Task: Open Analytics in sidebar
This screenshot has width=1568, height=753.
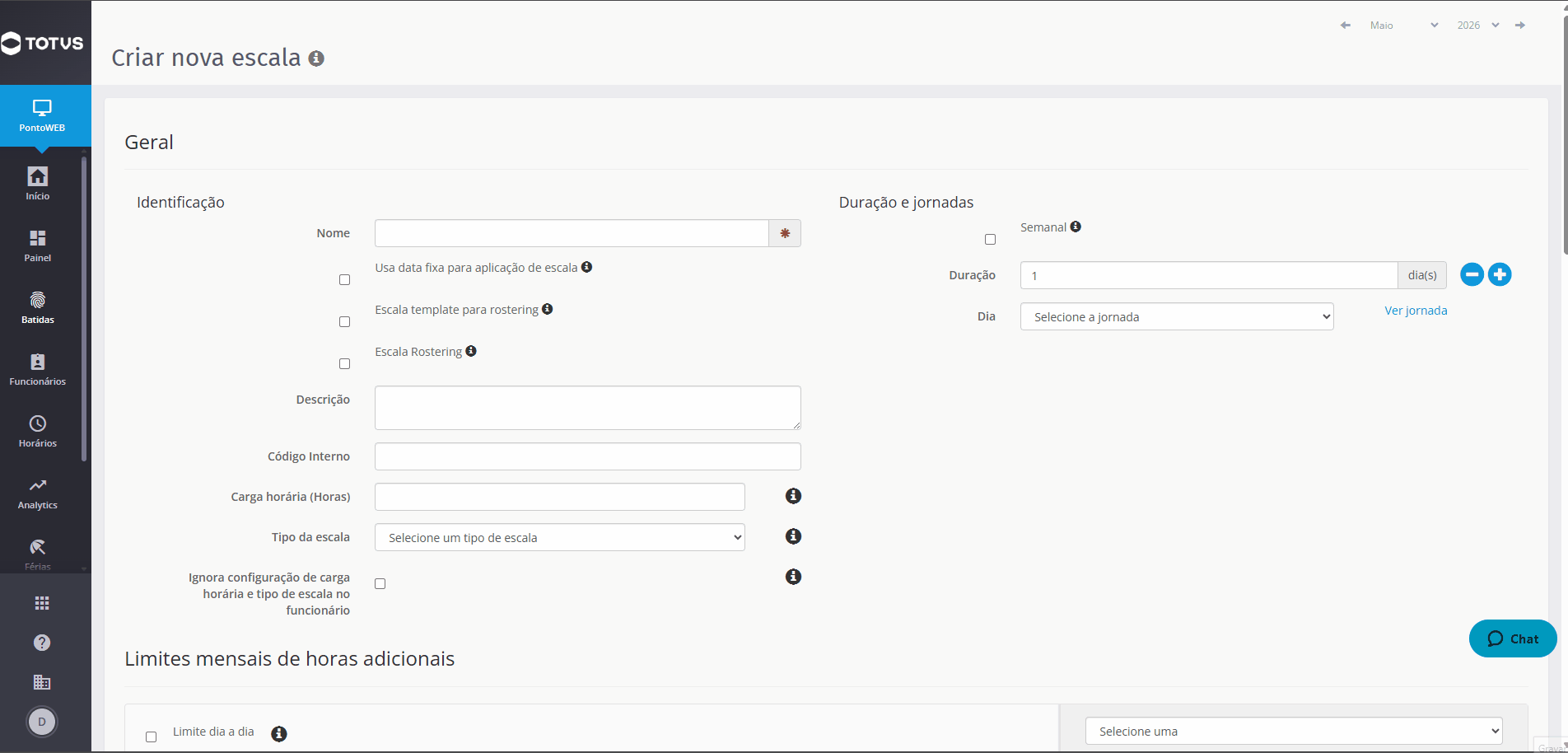Action: coord(38,493)
